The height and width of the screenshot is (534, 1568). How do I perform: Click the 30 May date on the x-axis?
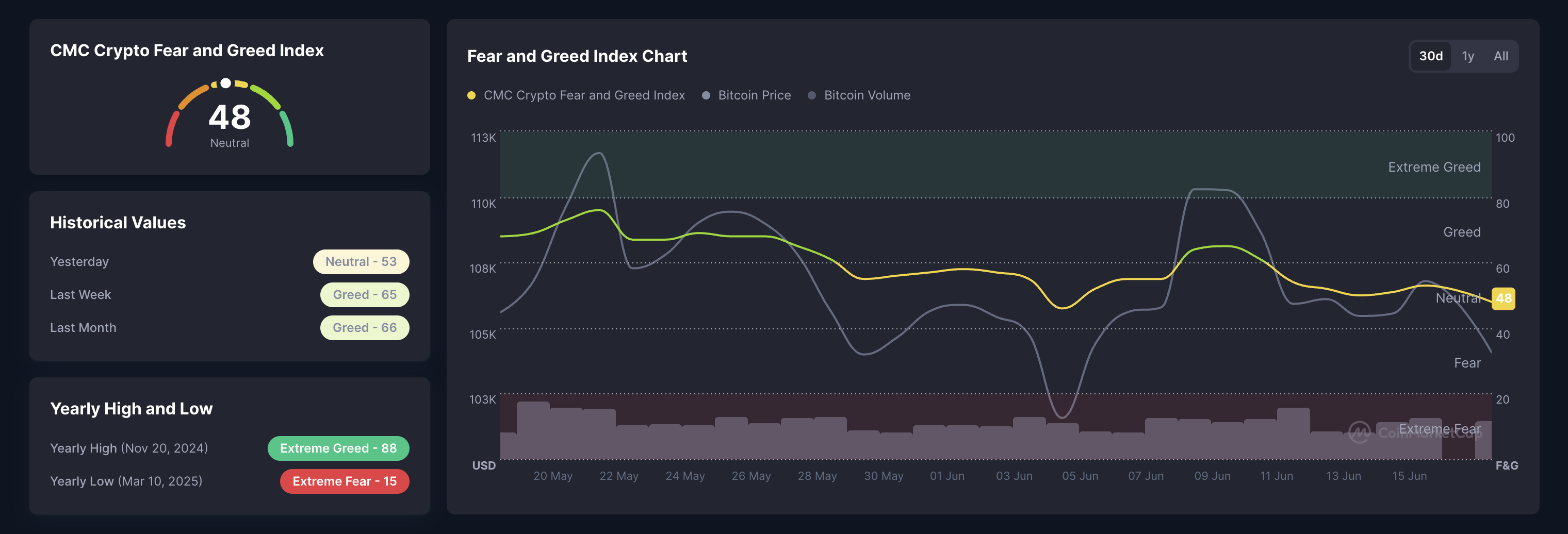tap(884, 476)
